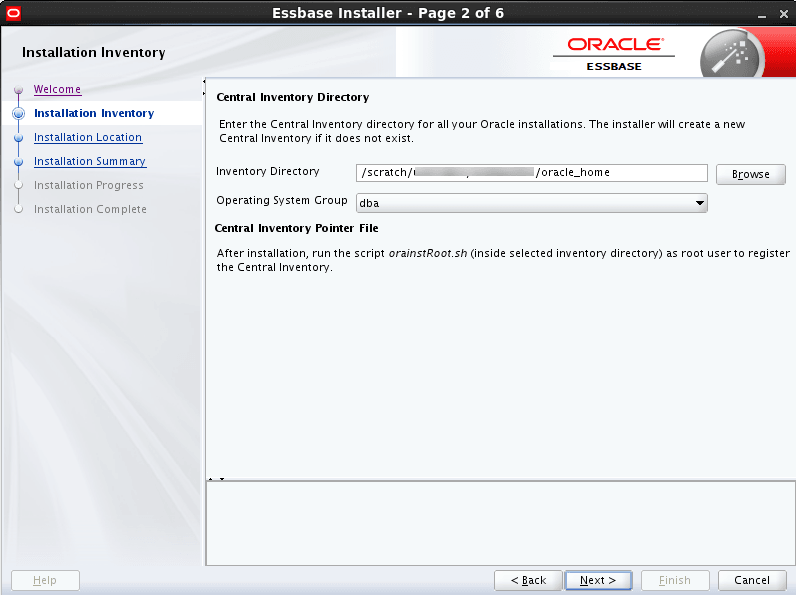Click the Installation Progress step bullet icon
This screenshot has width=796, height=595.
click(19, 185)
